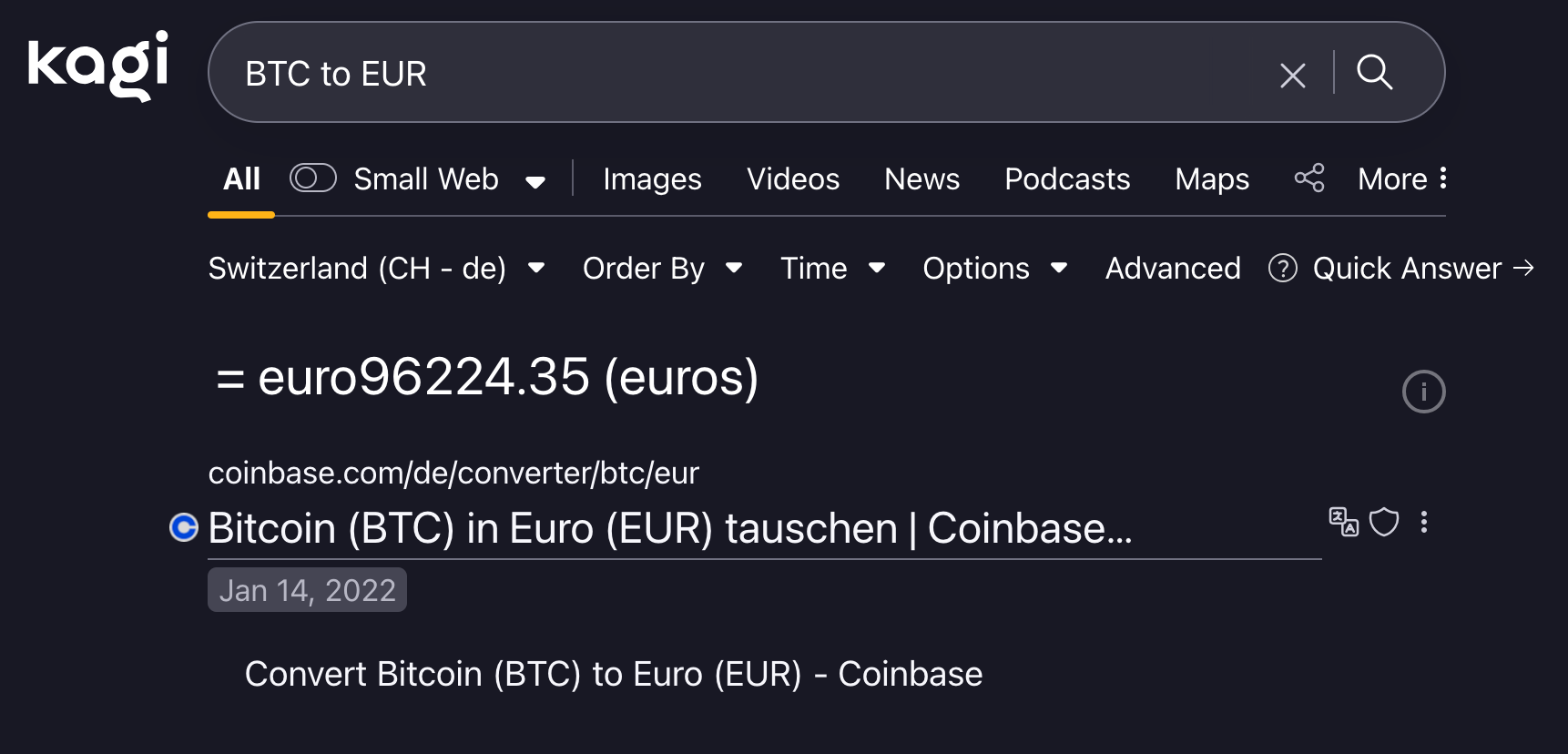Click the BTC to EUR search field
Image resolution: width=1568 pixels, height=754 pixels.
pos(728,73)
